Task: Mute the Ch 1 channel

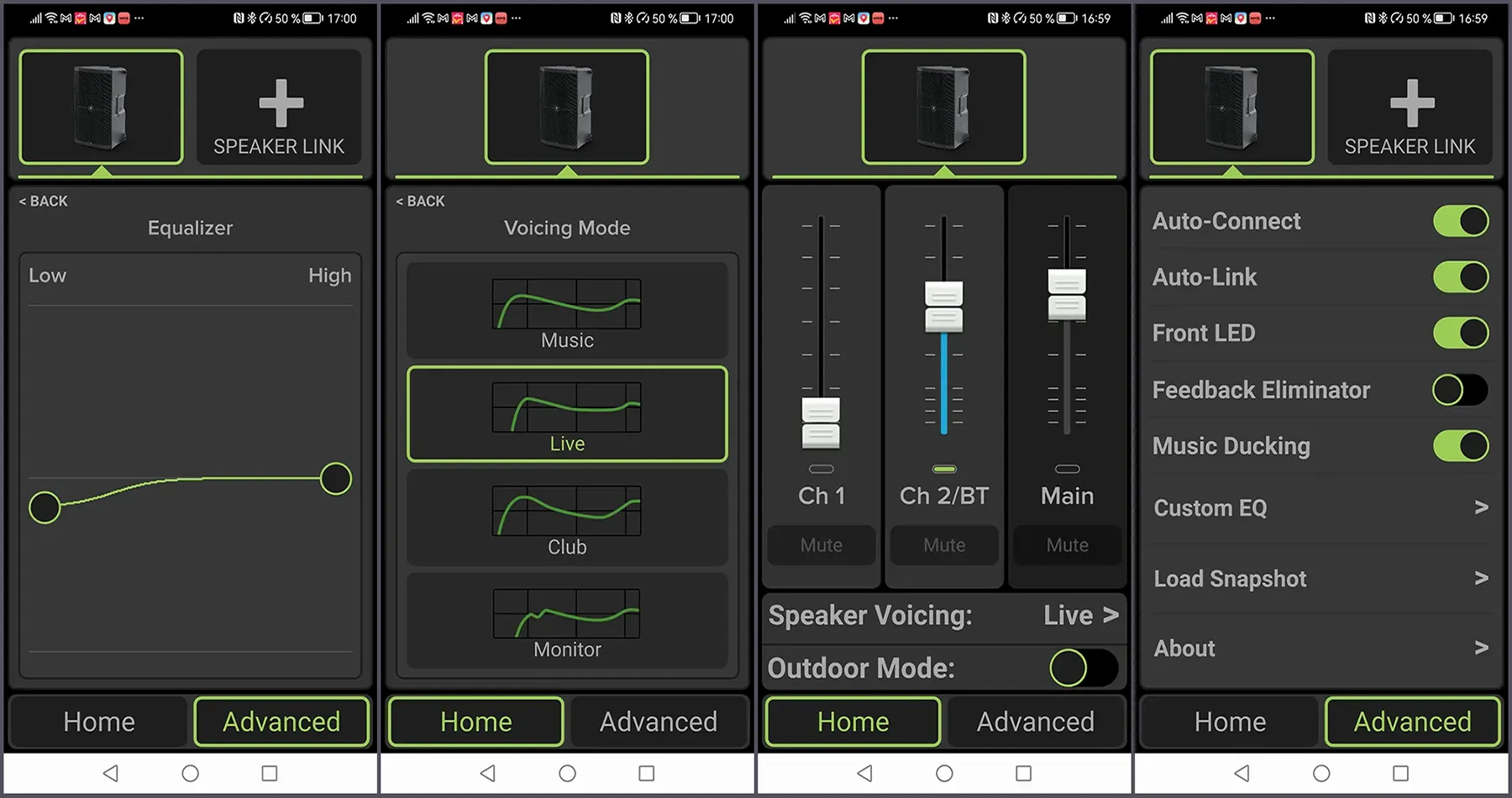Action: [x=821, y=545]
